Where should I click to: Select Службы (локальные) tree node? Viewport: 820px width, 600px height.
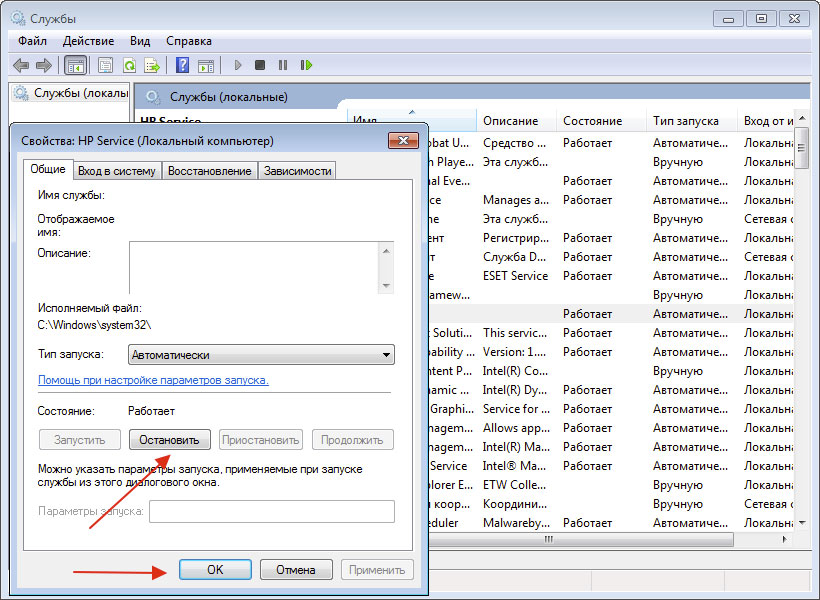tap(71, 93)
